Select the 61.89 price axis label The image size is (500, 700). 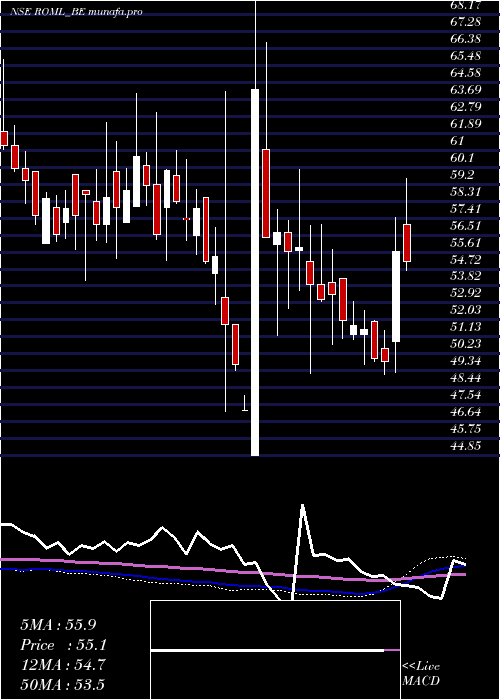click(466, 124)
